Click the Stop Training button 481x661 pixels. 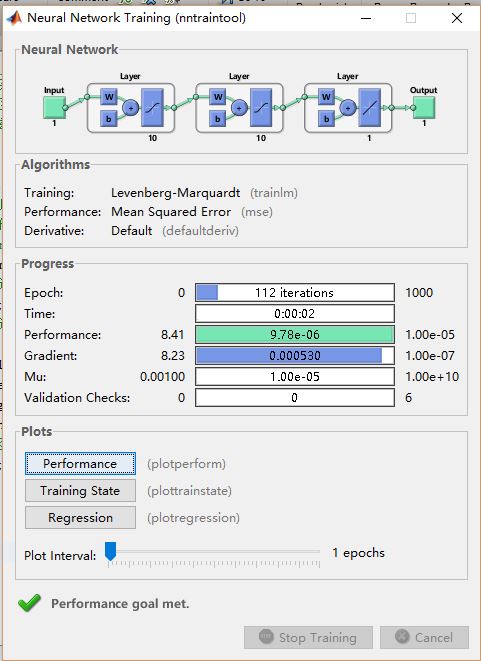[x=308, y=637]
